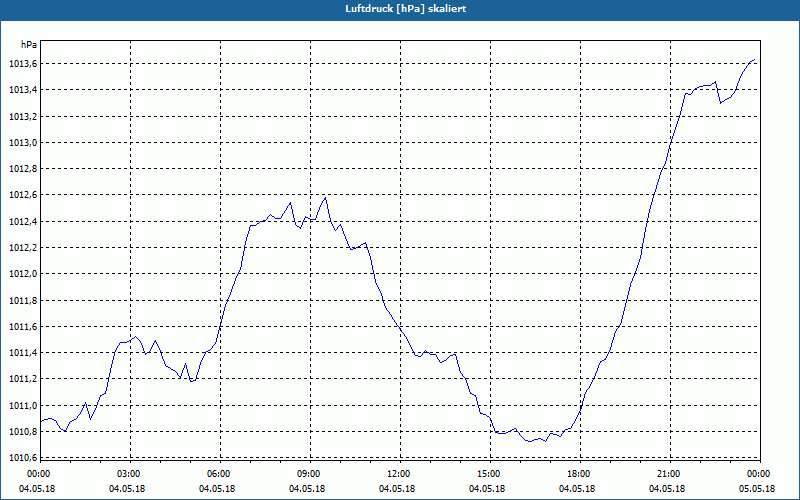Click the chart title 'Luftdruck [hPa] skaliert'

tap(406, 9)
